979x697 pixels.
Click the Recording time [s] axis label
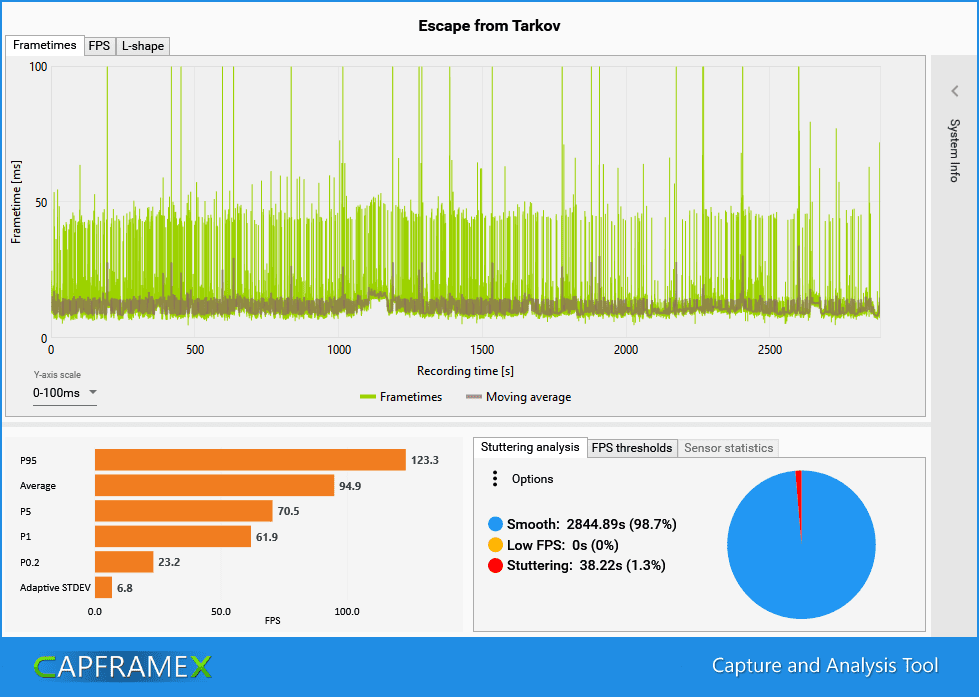pos(465,371)
